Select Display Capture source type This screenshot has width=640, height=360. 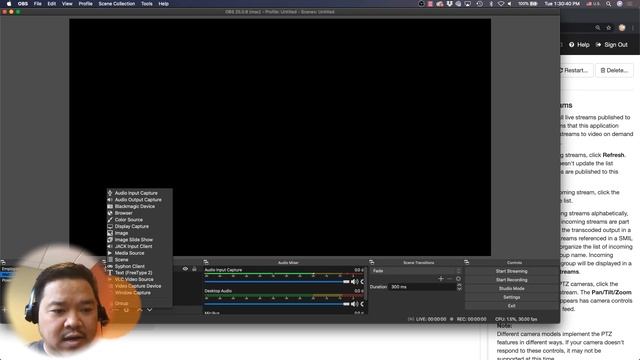click(139, 226)
